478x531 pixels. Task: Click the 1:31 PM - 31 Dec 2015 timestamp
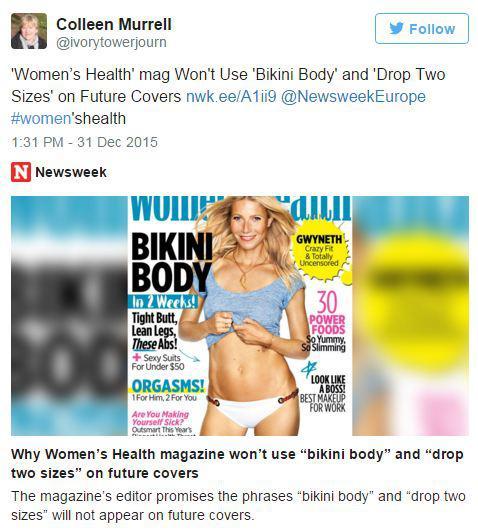click(x=84, y=142)
